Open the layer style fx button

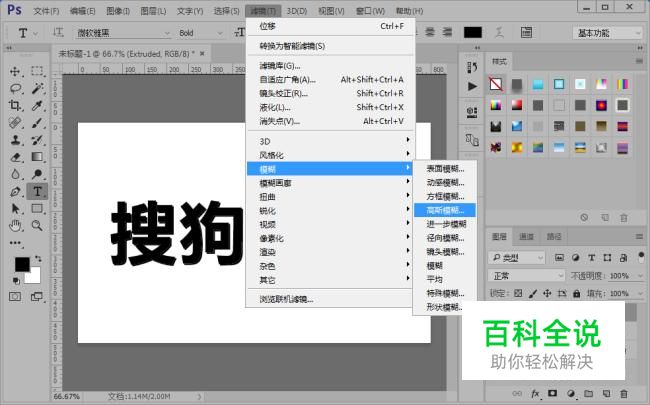pos(535,393)
